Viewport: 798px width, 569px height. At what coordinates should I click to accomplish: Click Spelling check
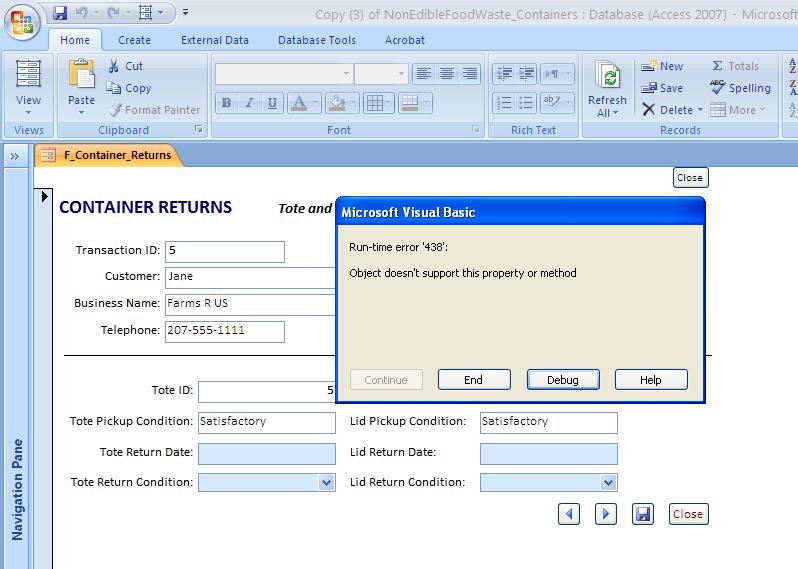pos(740,88)
